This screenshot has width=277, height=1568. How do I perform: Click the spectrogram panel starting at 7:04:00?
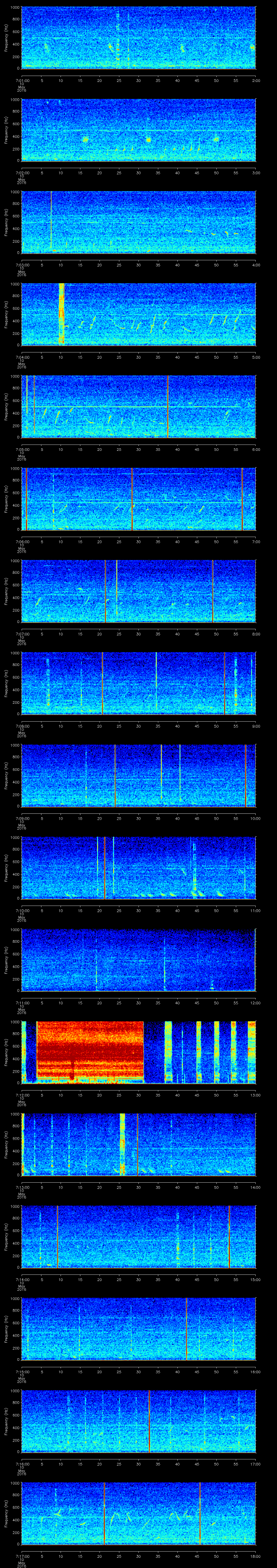click(x=138, y=315)
